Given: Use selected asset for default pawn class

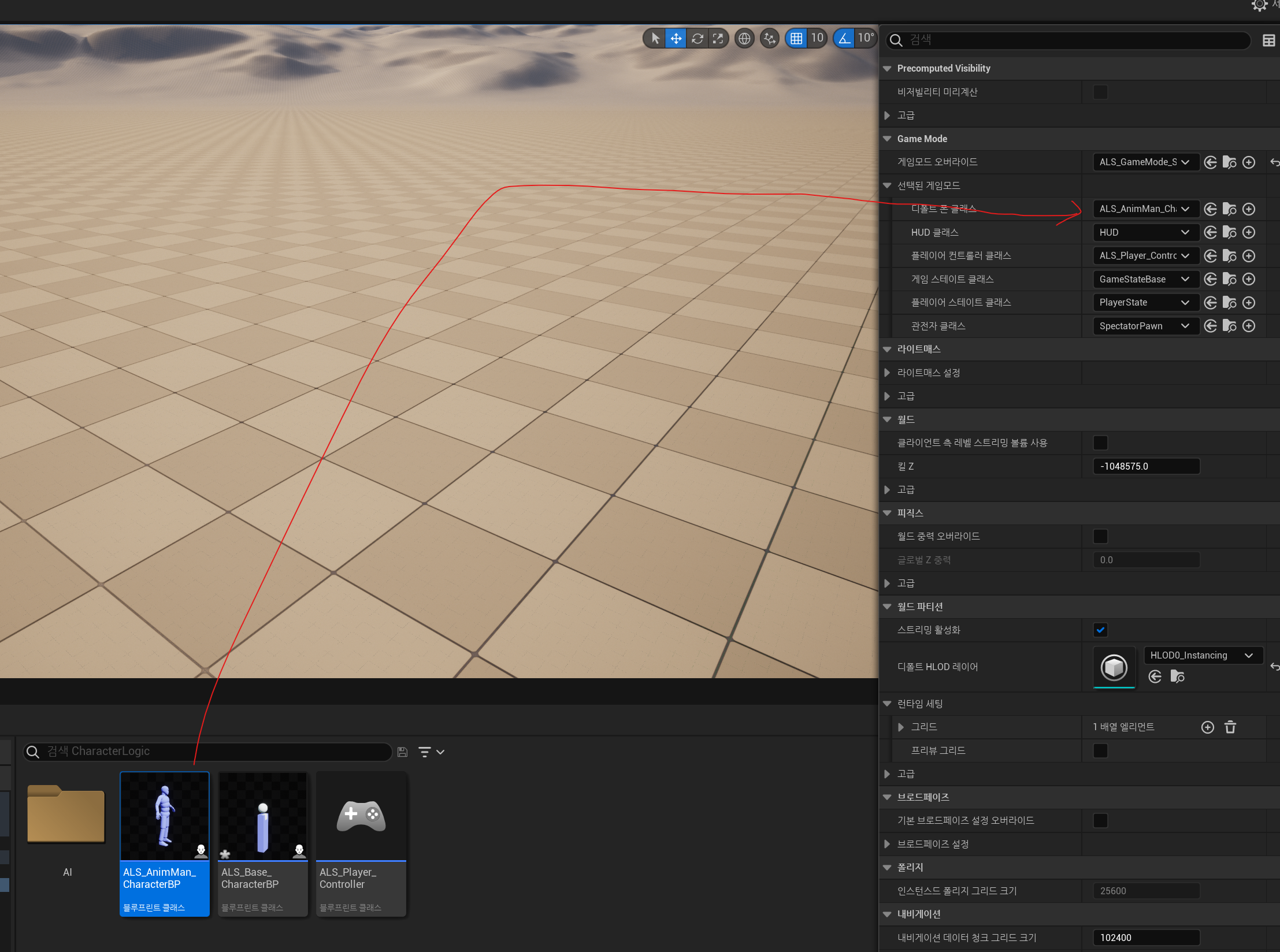Looking at the screenshot, I should [1210, 209].
